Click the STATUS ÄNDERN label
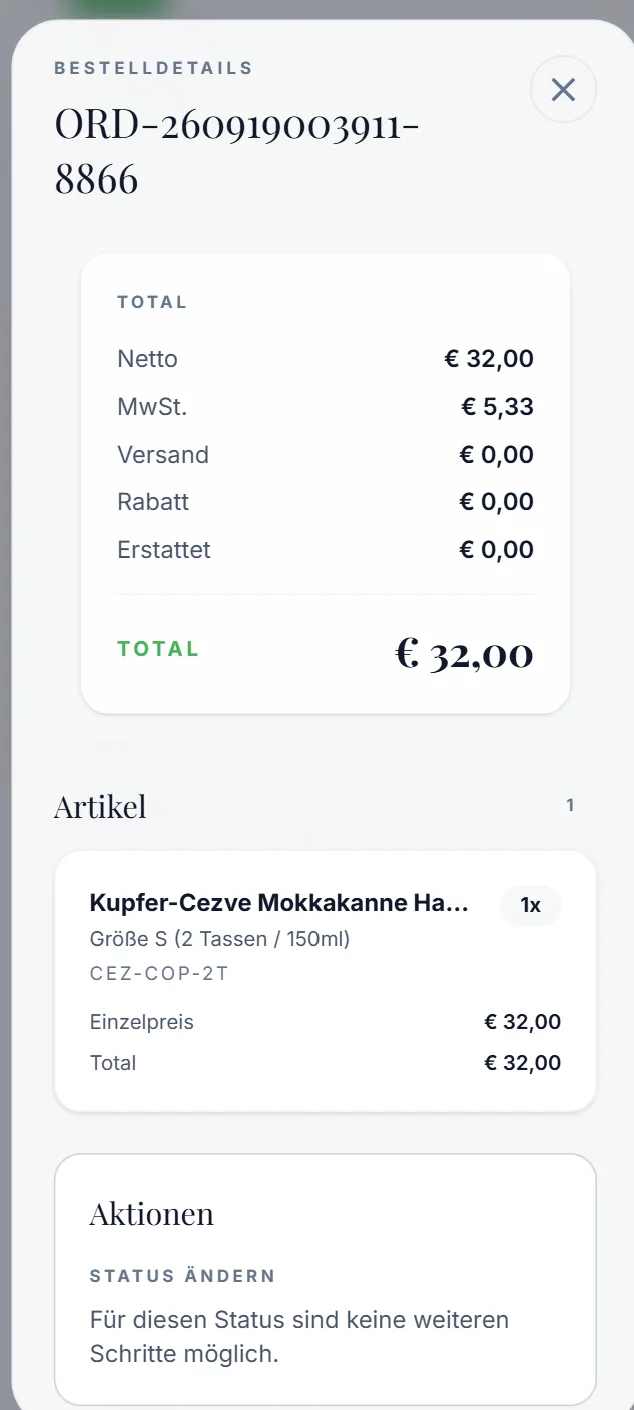This screenshot has height=1410, width=634. (182, 1276)
